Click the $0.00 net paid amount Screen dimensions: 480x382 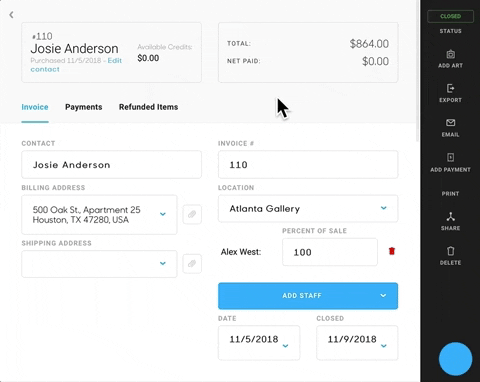(375, 61)
